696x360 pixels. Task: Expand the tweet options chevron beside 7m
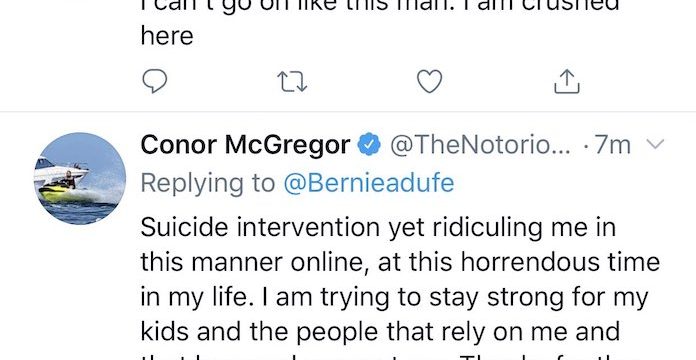pos(655,144)
